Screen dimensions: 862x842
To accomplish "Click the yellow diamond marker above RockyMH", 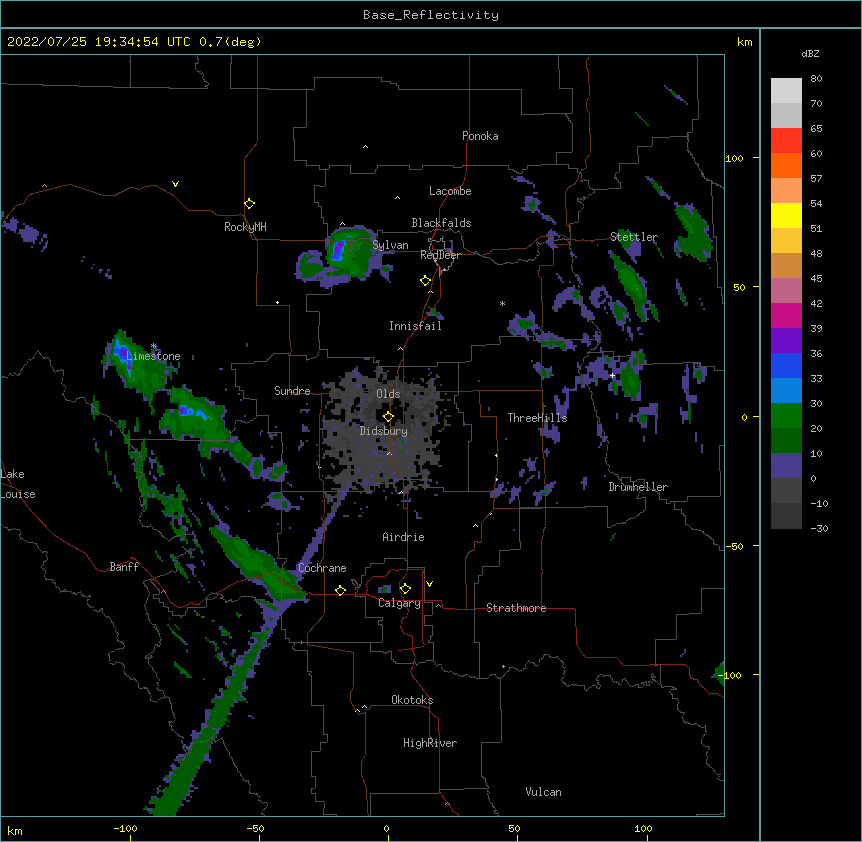I will (x=250, y=204).
